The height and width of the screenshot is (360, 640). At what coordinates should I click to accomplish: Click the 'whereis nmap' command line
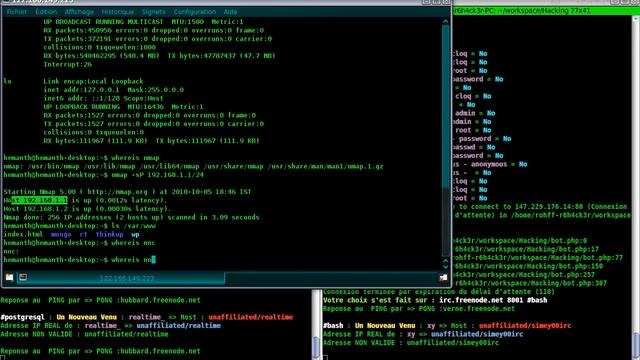[x=136, y=158]
